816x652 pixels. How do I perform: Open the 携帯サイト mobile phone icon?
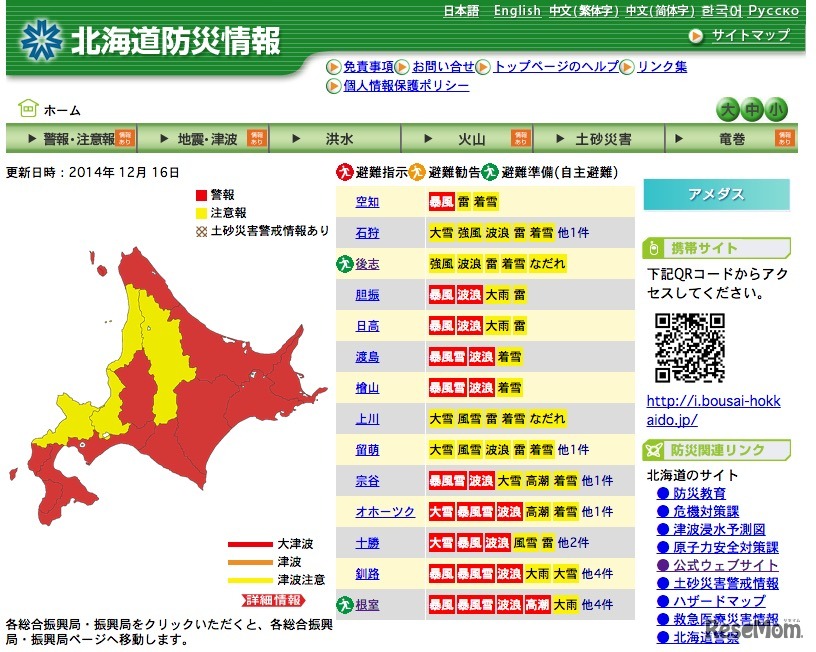(656, 248)
